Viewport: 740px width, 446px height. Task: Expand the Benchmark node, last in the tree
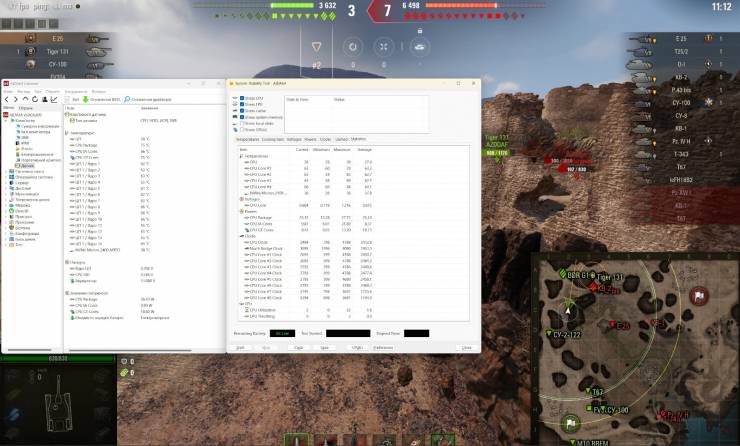click(6, 245)
